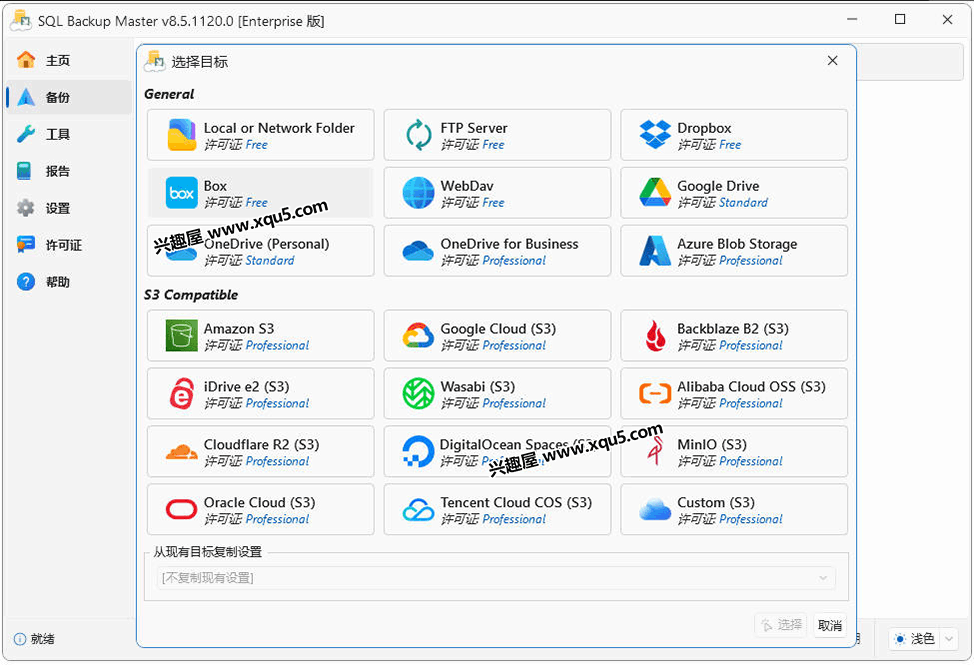974x665 pixels.
Task: Click the WebDav globe icon
Action: [418, 193]
